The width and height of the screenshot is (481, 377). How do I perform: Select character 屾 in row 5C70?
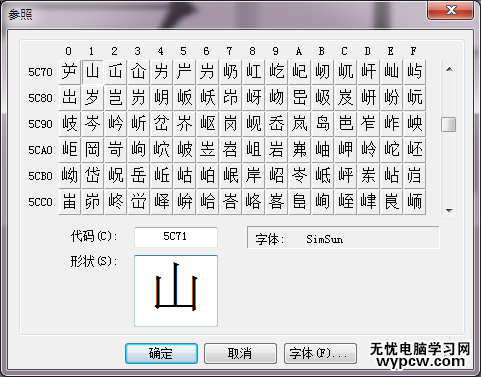tap(392, 72)
